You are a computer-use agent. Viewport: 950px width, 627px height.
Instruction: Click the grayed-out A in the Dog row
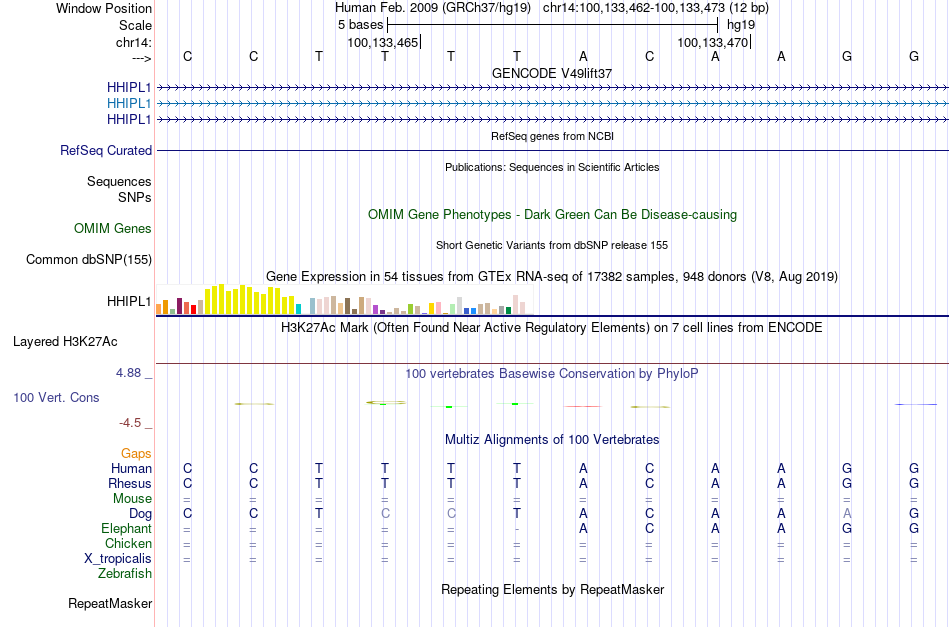pyautogui.click(x=847, y=514)
